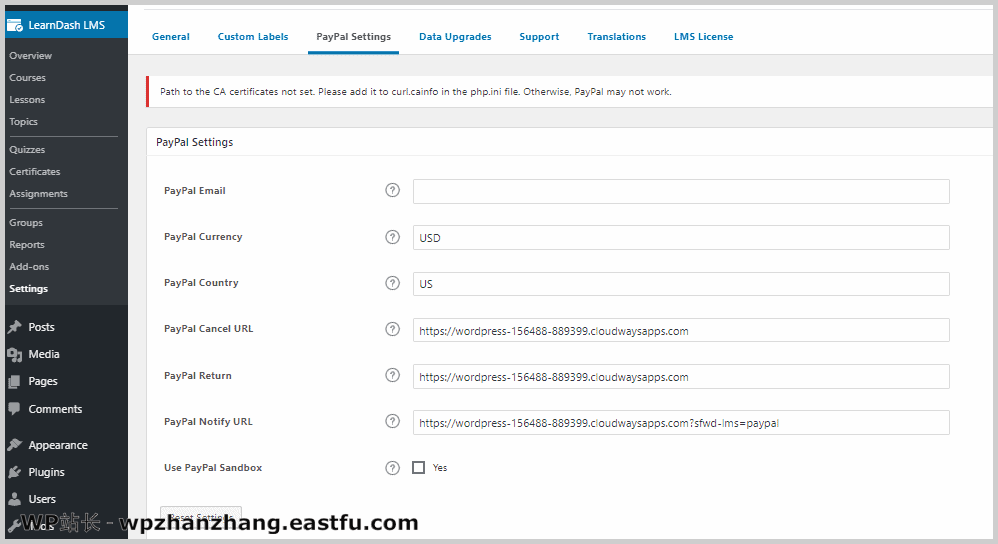Open Assignments in LearnDash menu

point(38,193)
